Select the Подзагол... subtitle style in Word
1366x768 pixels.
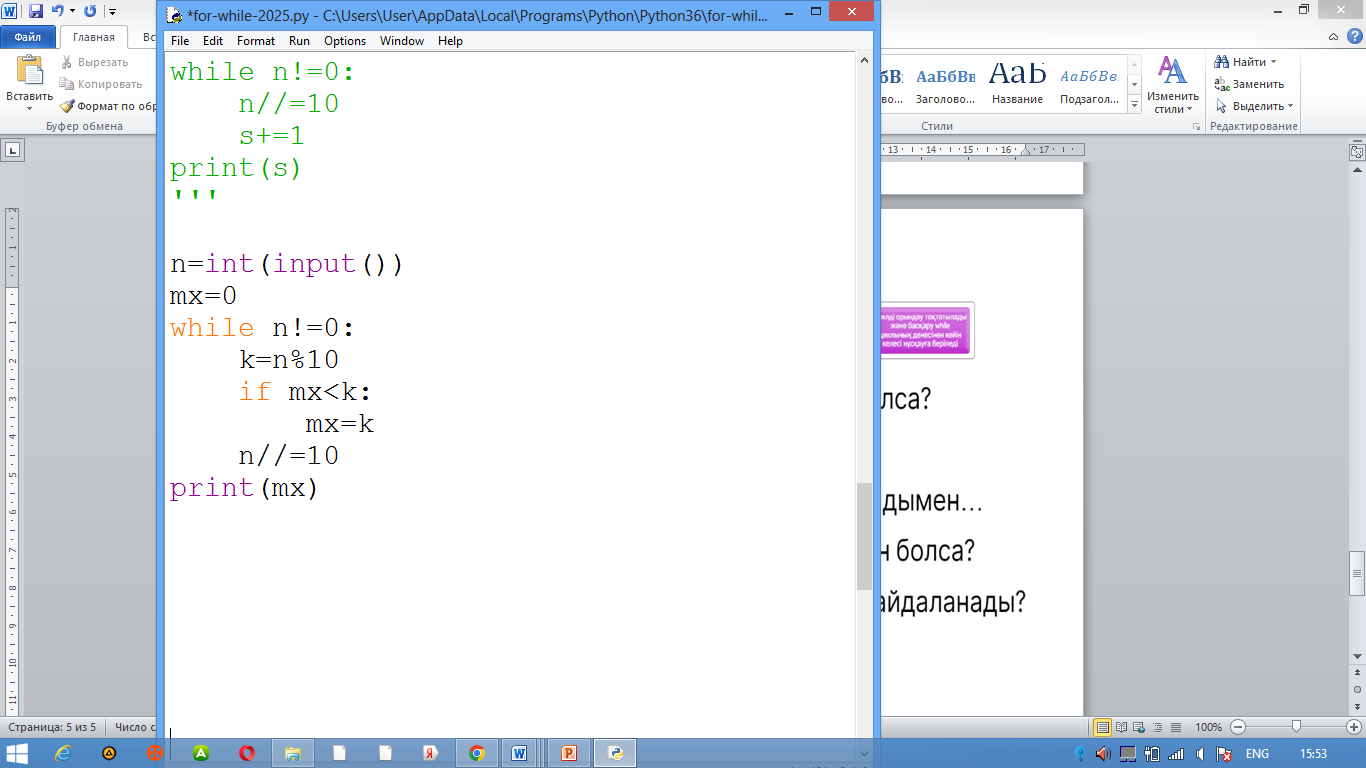coord(1089,81)
